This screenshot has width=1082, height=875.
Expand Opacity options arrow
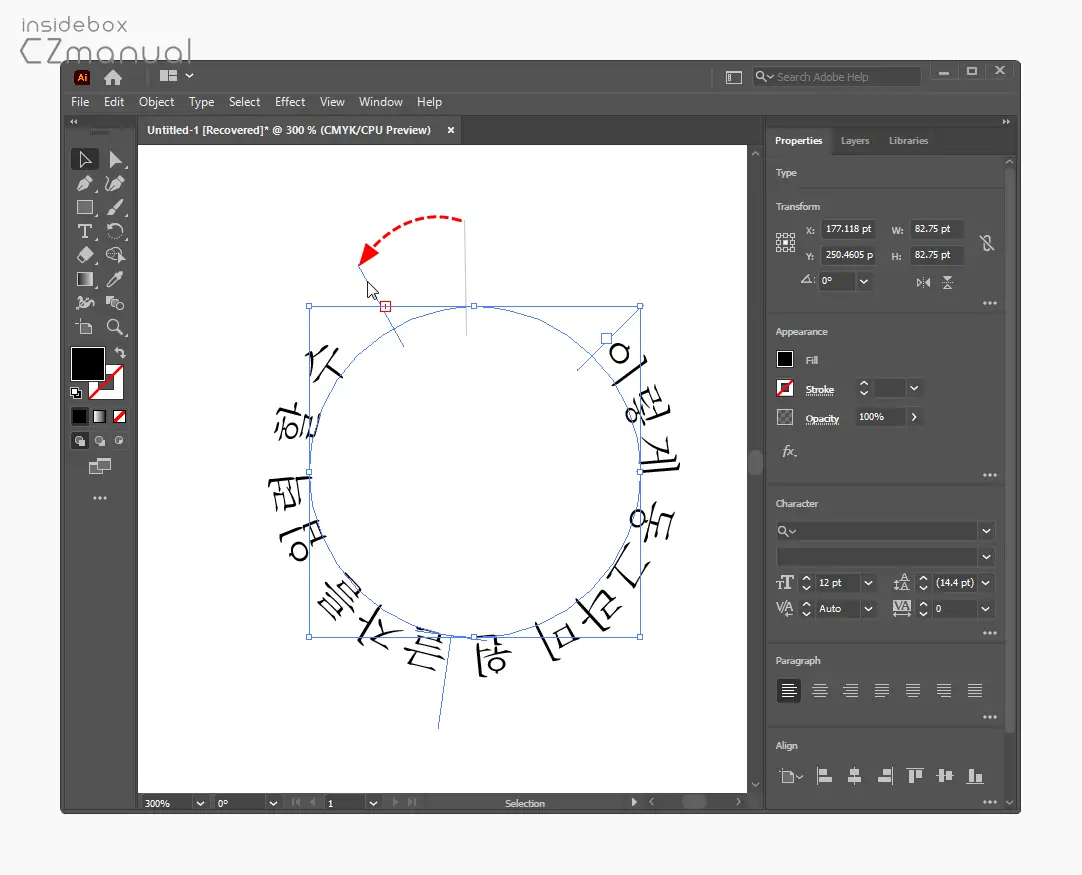pos(914,417)
